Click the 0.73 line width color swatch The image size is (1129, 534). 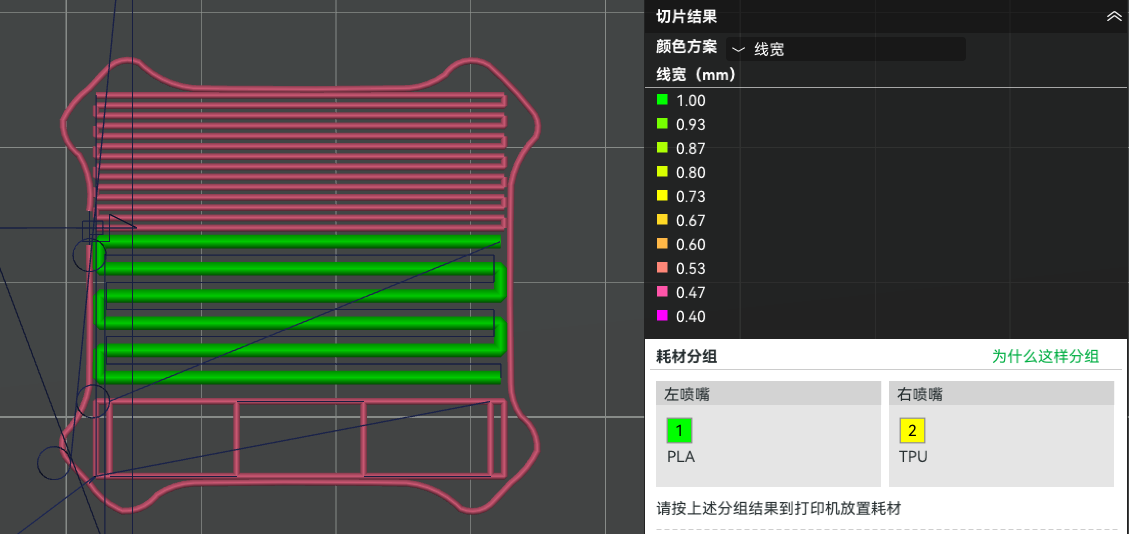[662, 196]
